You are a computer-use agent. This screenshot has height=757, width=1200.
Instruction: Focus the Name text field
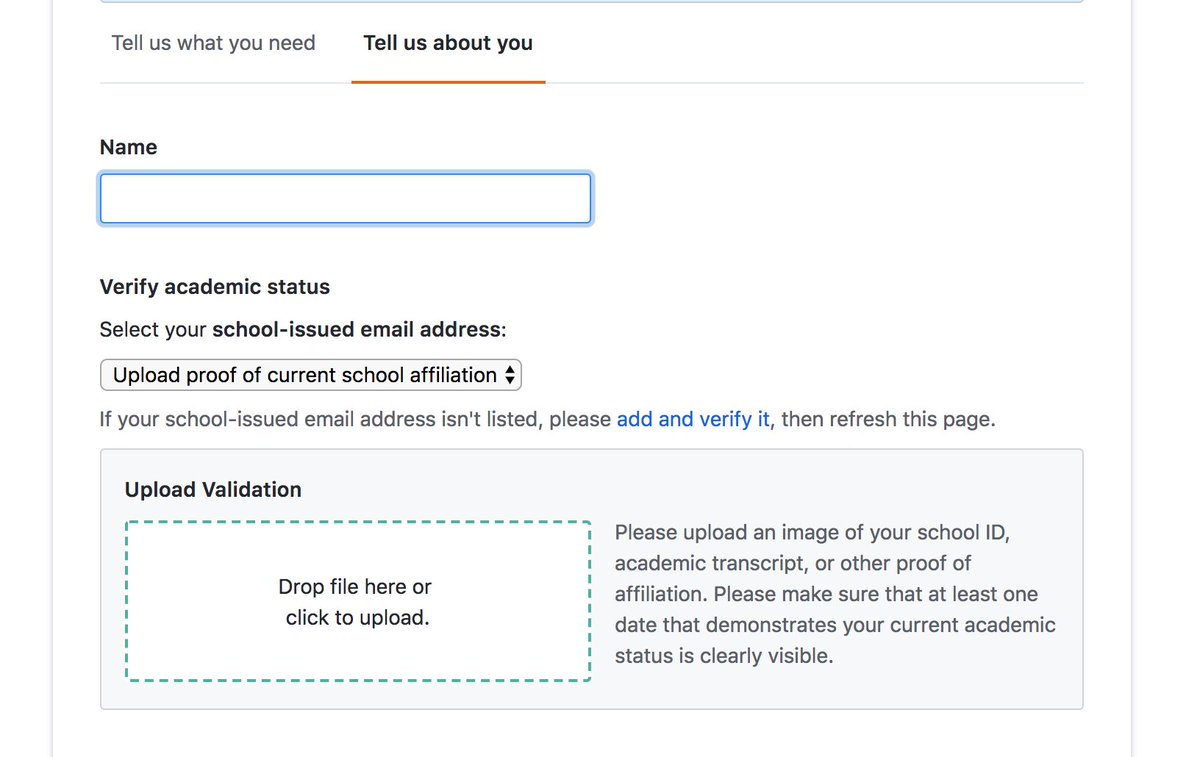[x=346, y=199]
